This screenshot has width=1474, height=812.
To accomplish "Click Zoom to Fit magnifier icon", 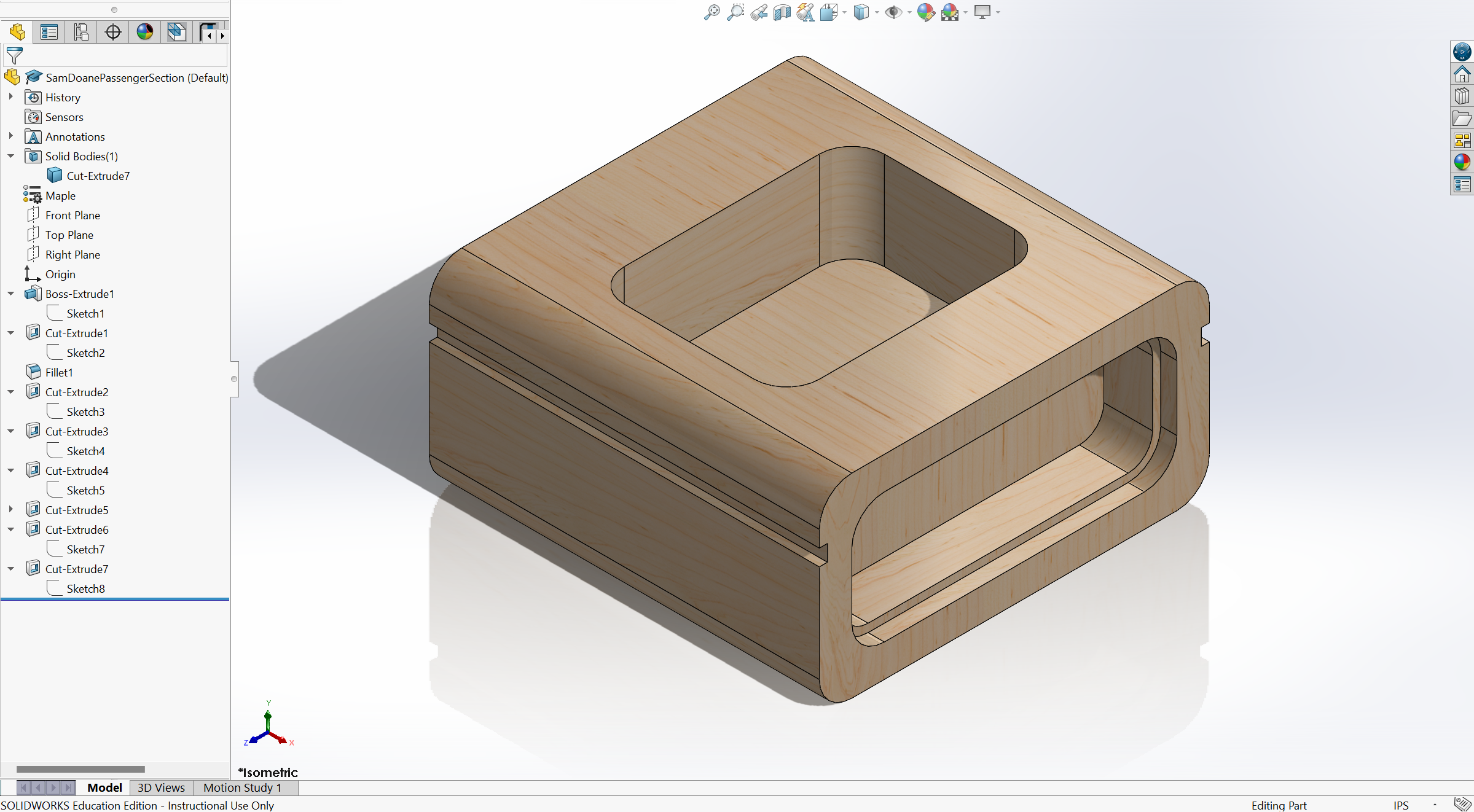I will pyautogui.click(x=712, y=12).
